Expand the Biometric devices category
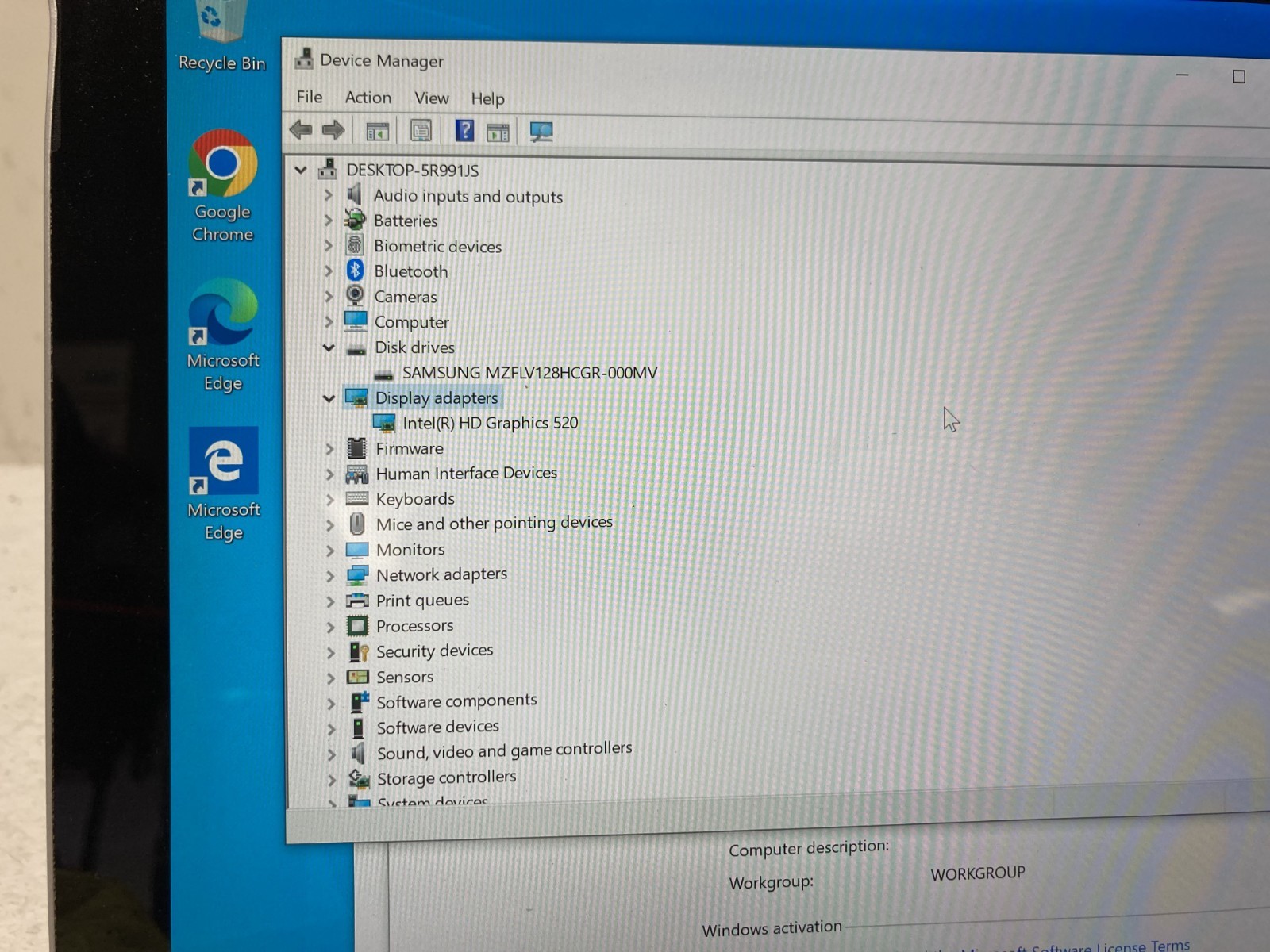The height and width of the screenshot is (952, 1270). tap(328, 245)
